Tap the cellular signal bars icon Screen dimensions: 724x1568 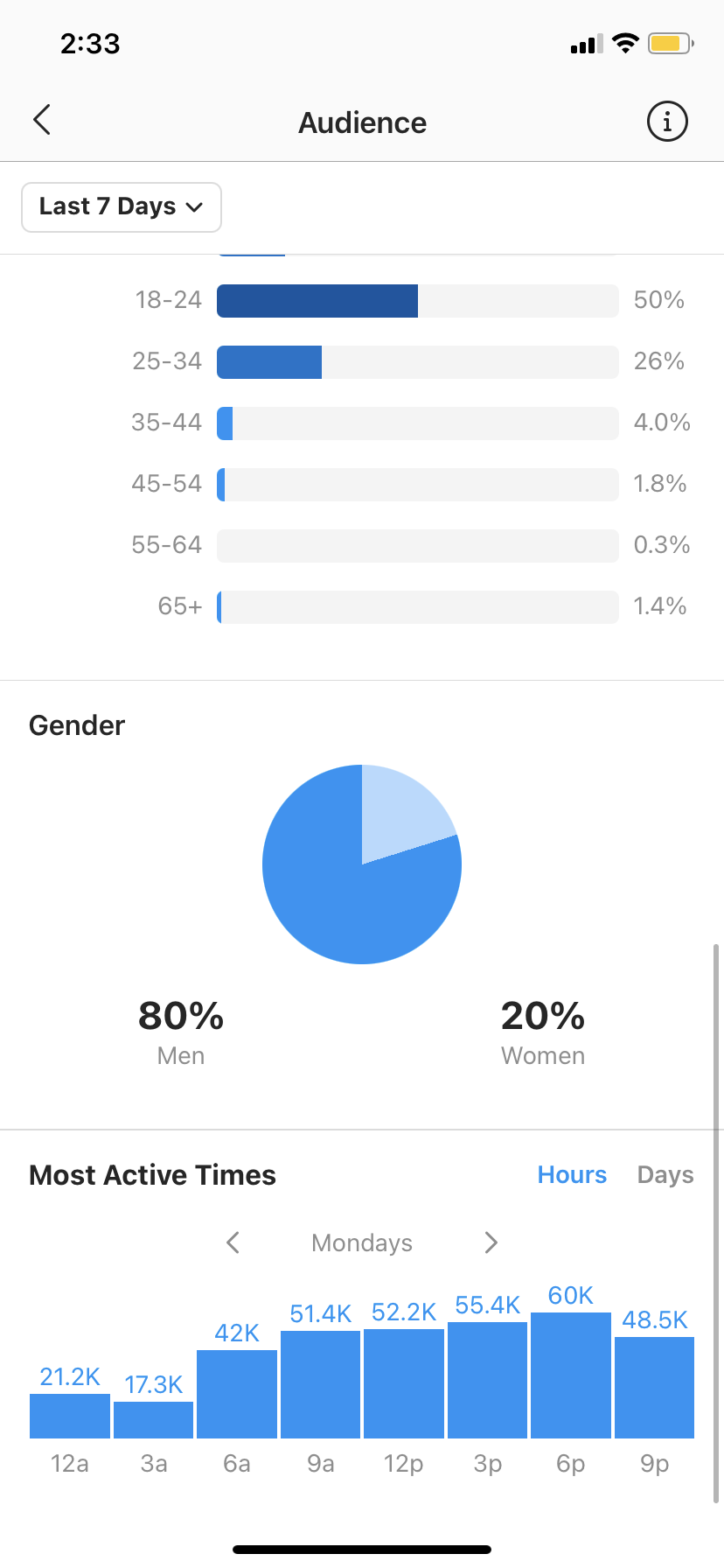pyautogui.click(x=587, y=44)
